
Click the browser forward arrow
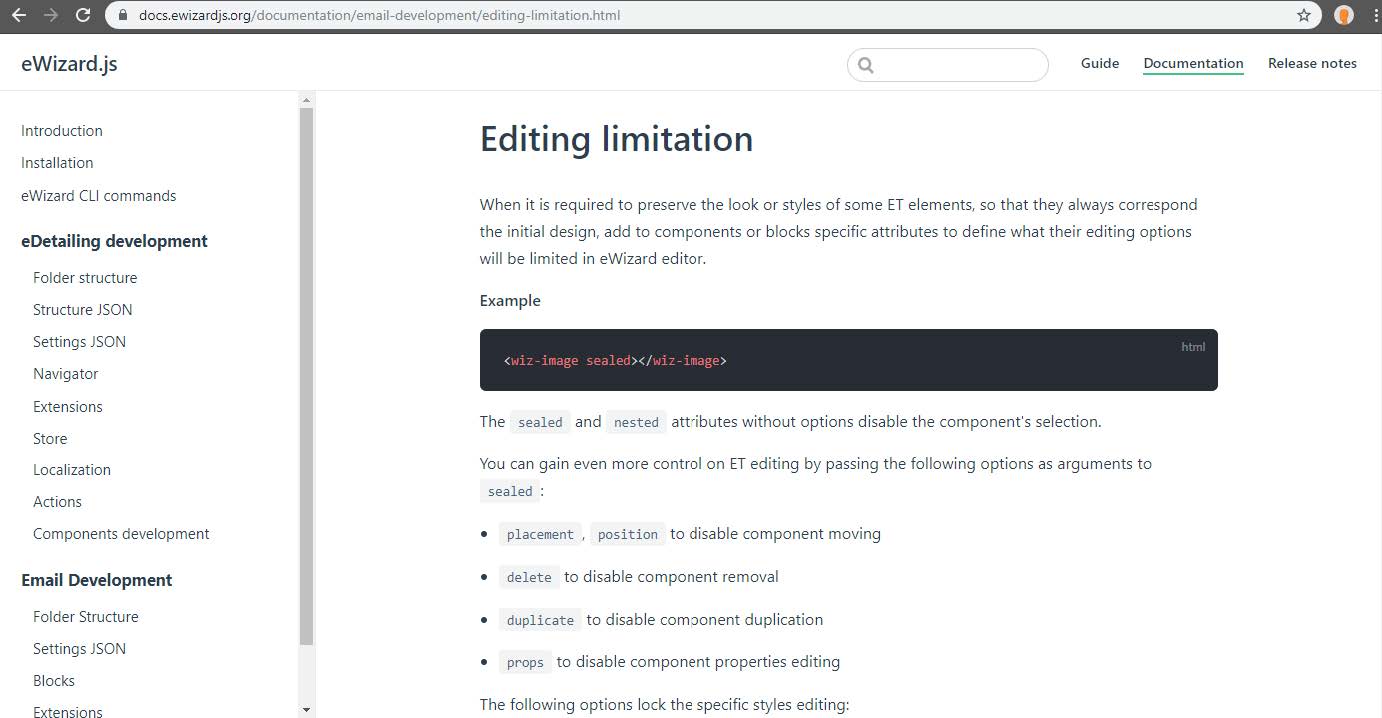click(51, 15)
